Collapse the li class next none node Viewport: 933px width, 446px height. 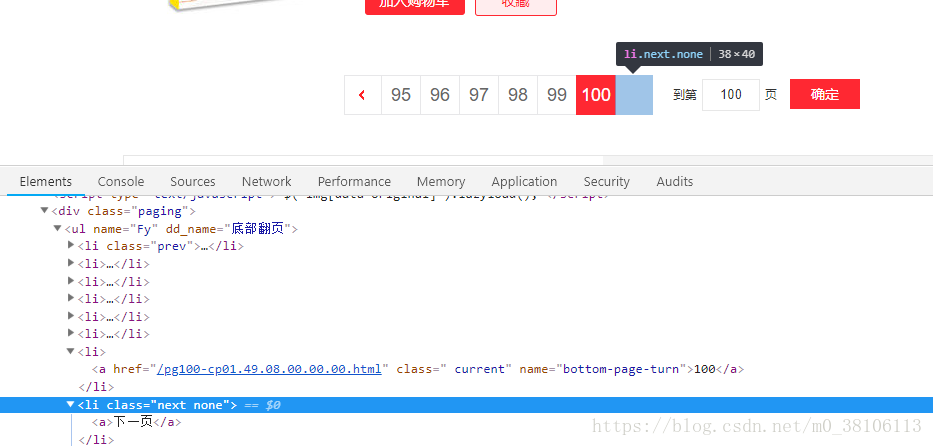pos(71,405)
